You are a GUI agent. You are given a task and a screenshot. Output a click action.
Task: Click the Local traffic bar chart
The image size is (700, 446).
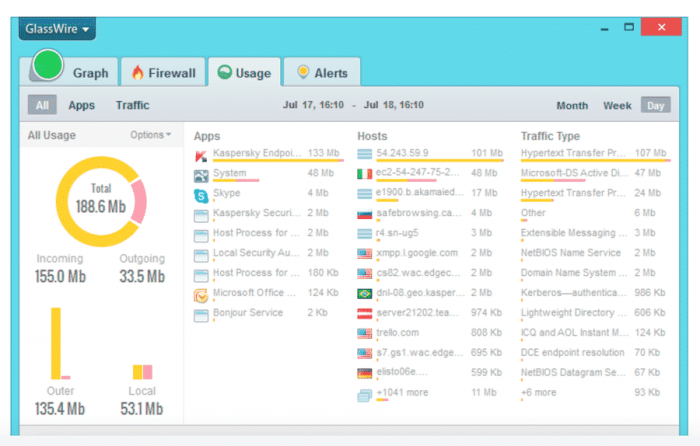pyautogui.click(x=142, y=372)
